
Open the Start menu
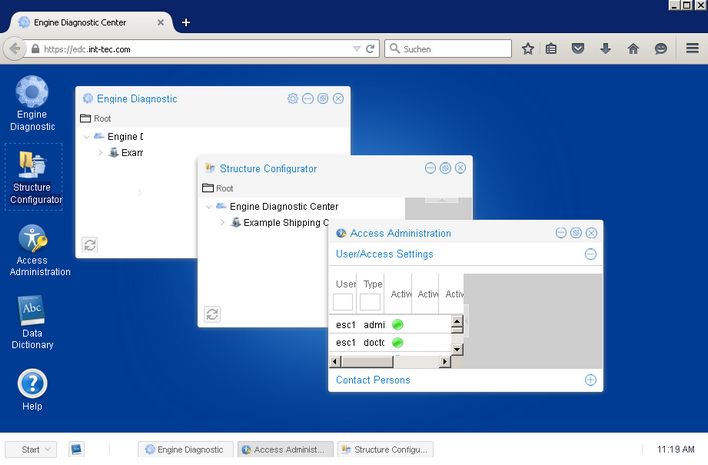click(31, 449)
